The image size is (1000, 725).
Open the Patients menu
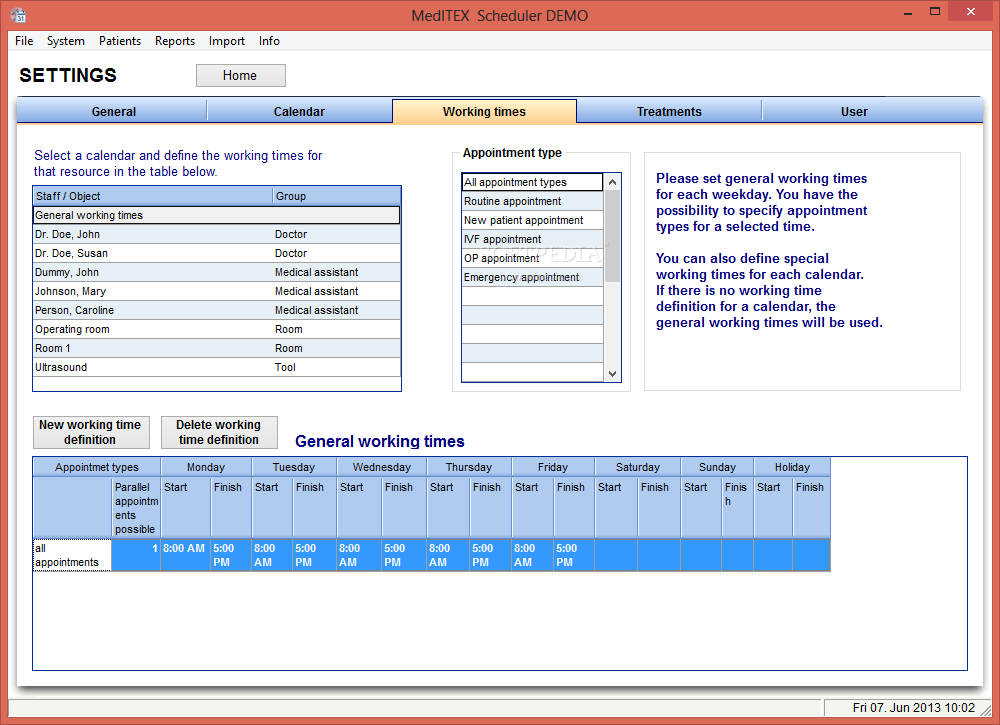click(x=120, y=41)
